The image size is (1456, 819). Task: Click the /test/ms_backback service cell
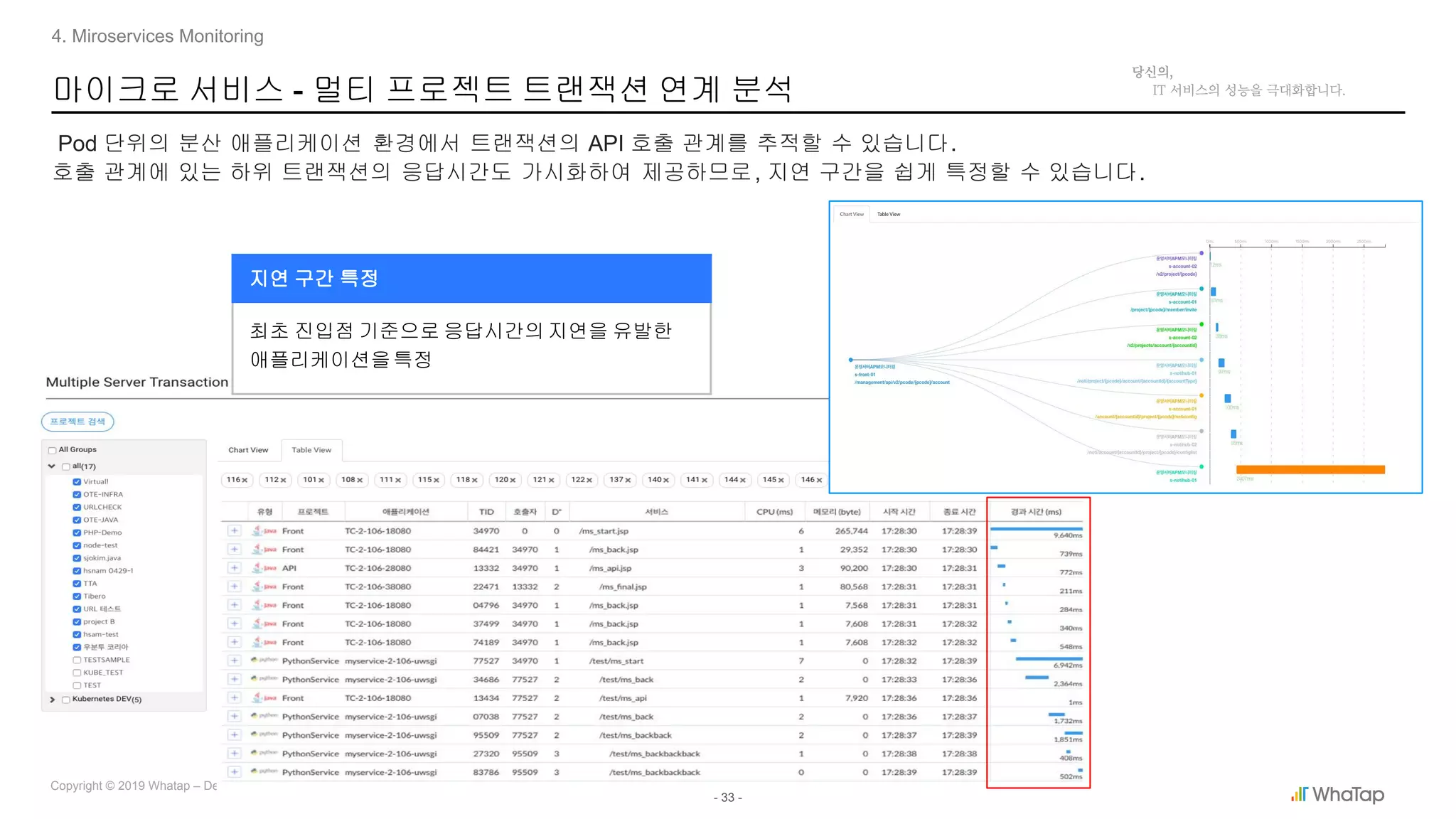tap(635, 735)
